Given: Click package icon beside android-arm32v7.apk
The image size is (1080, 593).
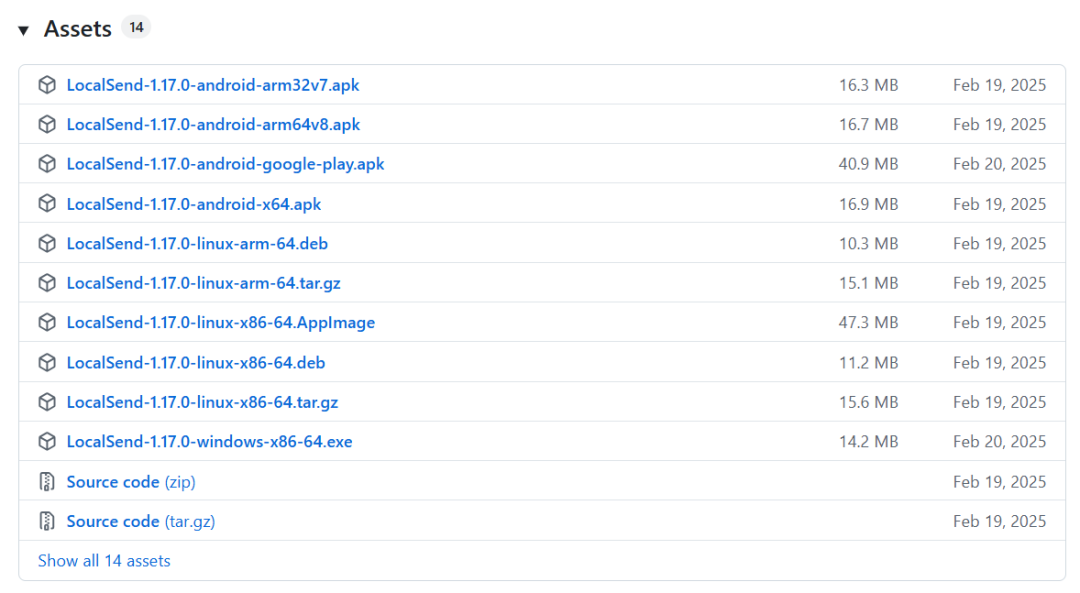Looking at the screenshot, I should (x=47, y=85).
